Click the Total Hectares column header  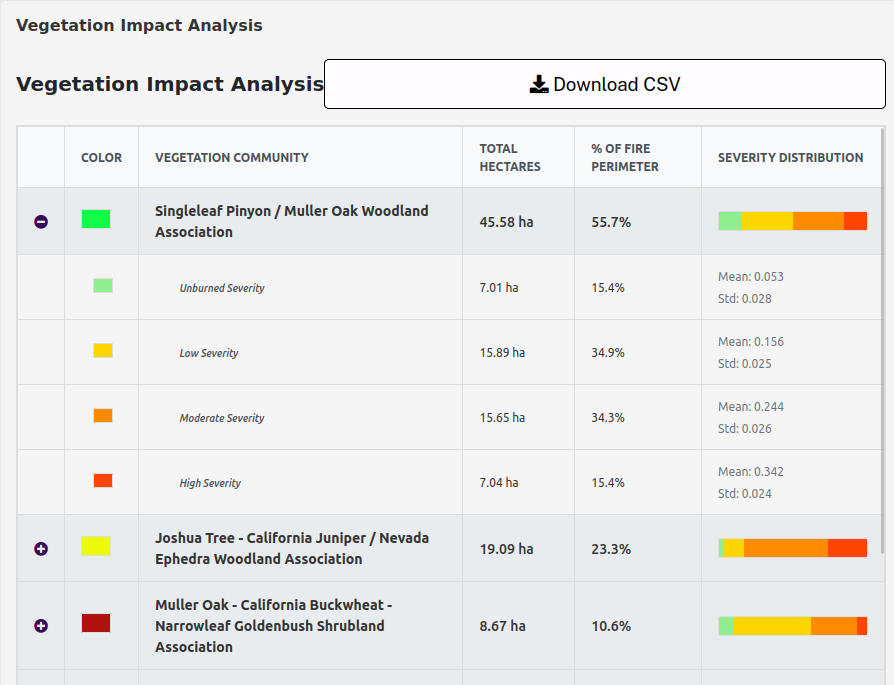click(x=510, y=158)
